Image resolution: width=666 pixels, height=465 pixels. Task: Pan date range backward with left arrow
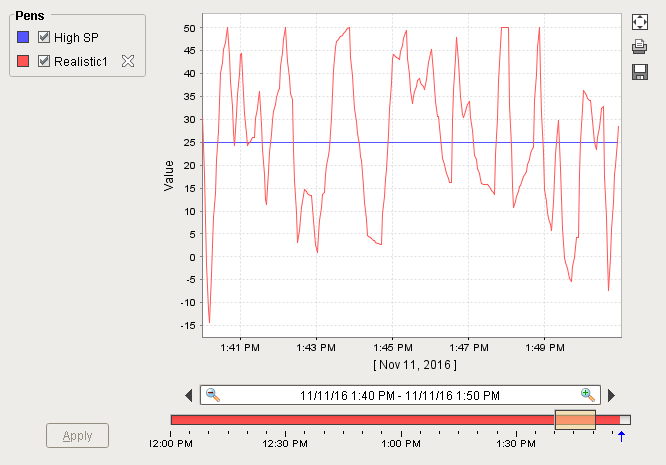tap(189, 395)
